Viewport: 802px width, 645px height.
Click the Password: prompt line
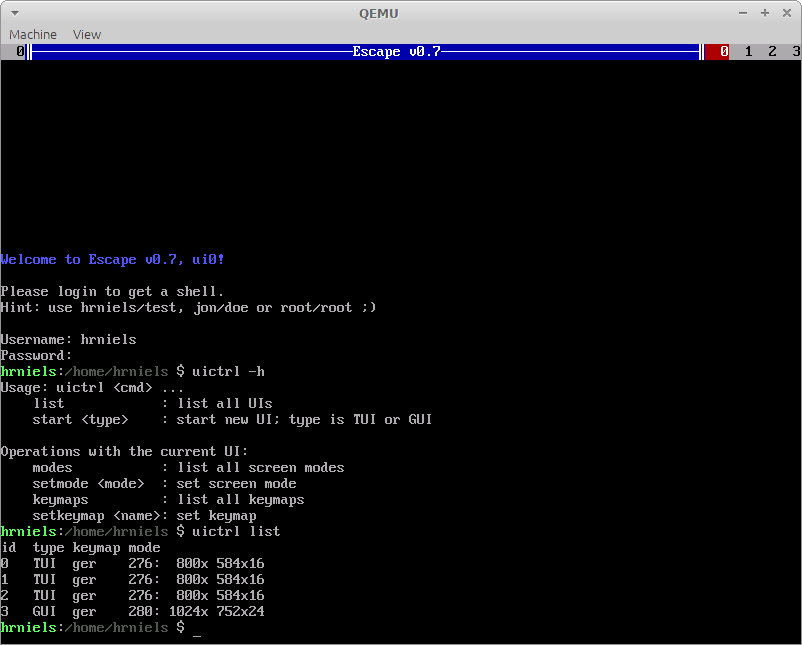pyautogui.click(x=36, y=355)
